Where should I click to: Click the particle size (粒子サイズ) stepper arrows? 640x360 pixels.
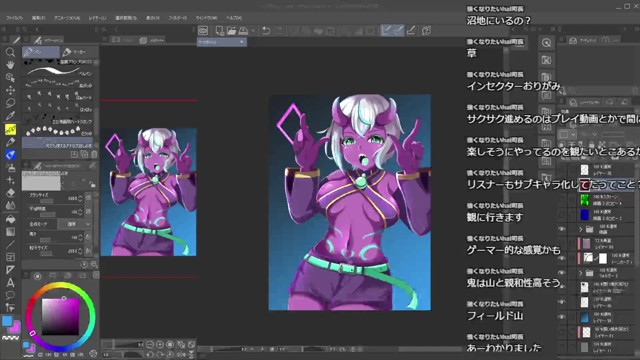(80, 251)
